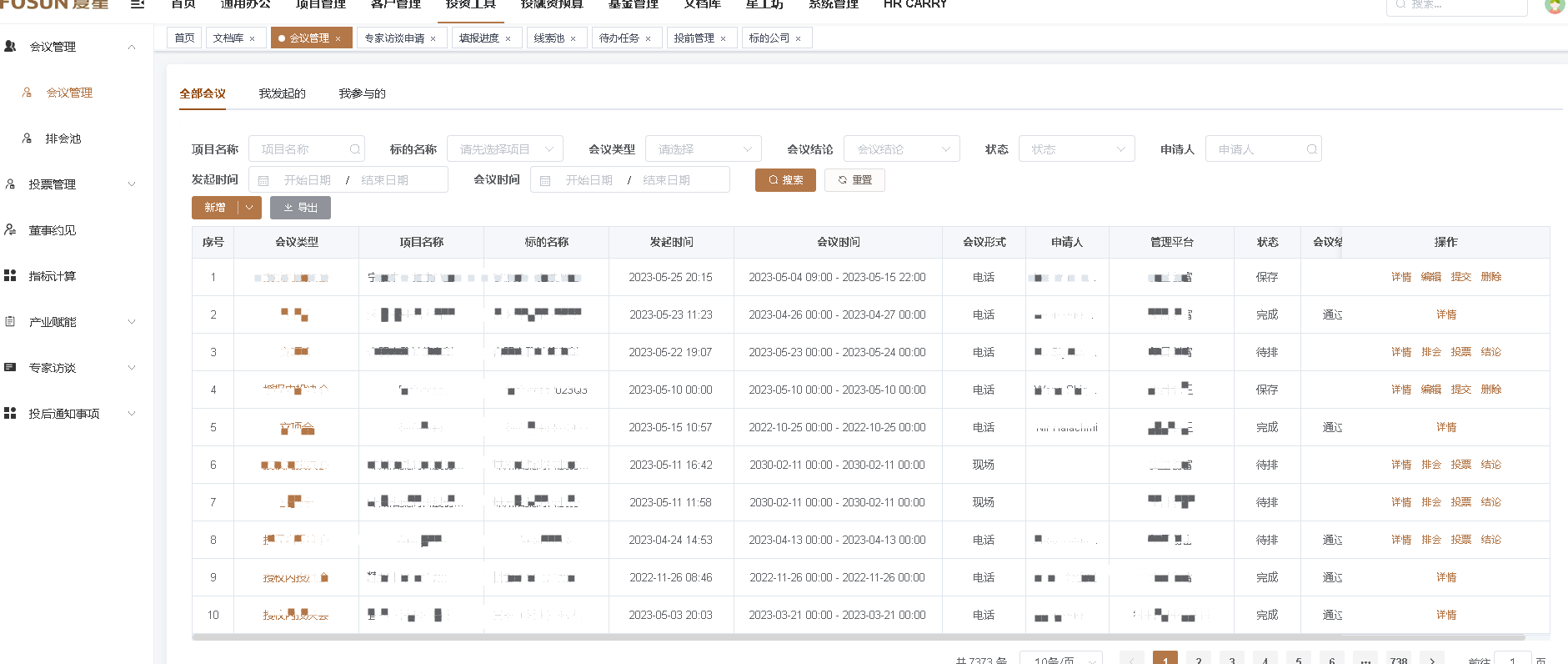
Task: Expand the 投票管理 sidebar group
Action: point(131,184)
